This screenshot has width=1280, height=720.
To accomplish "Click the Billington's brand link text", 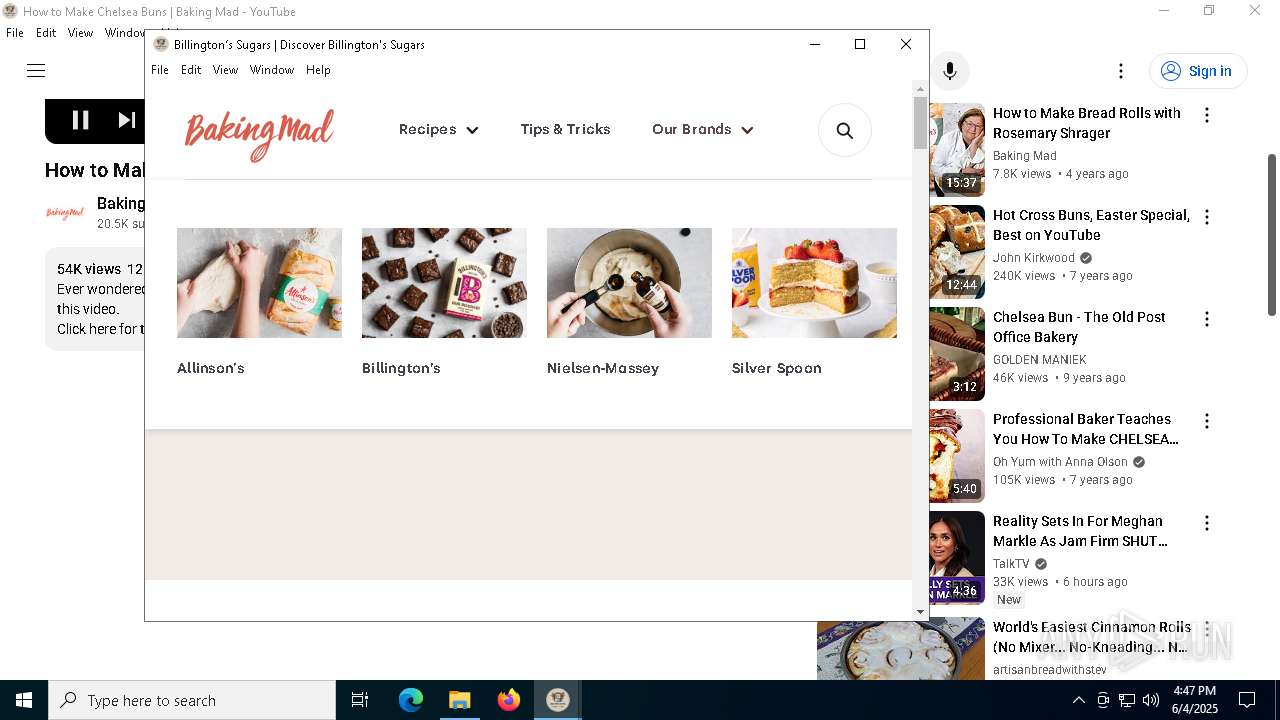I will click(x=401, y=368).
